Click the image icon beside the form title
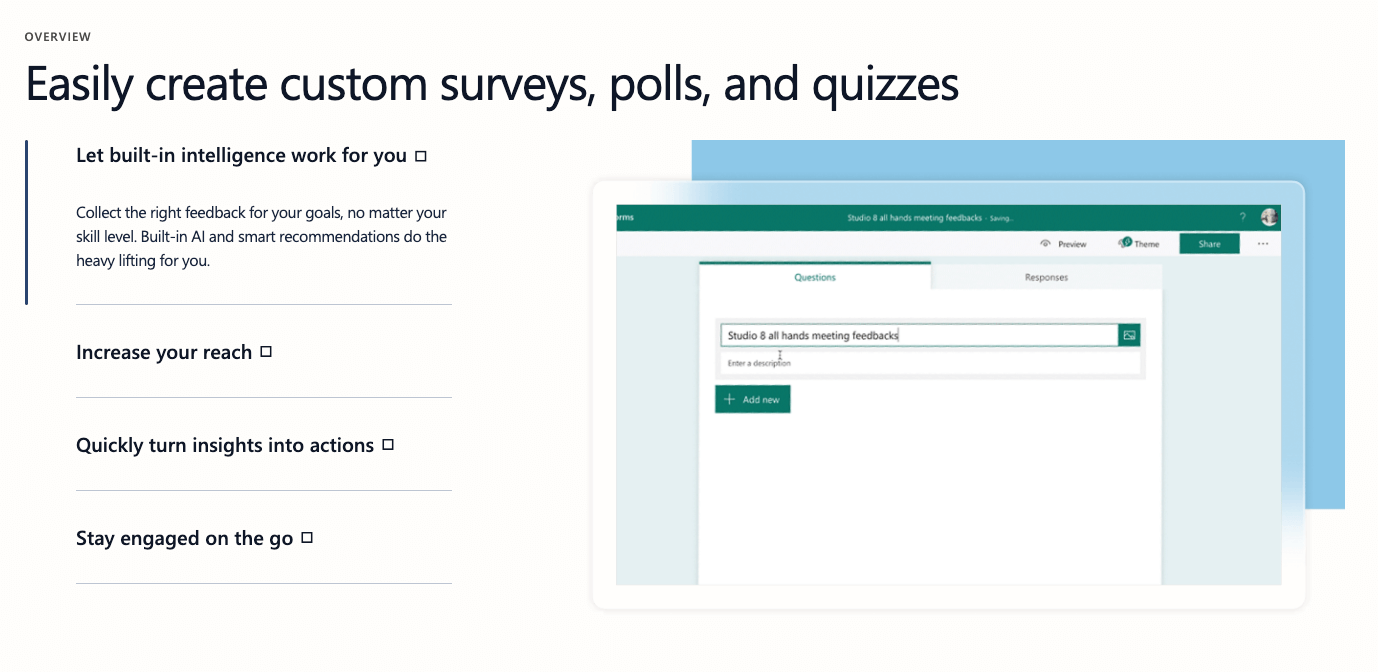1378x672 pixels. [x=1128, y=335]
